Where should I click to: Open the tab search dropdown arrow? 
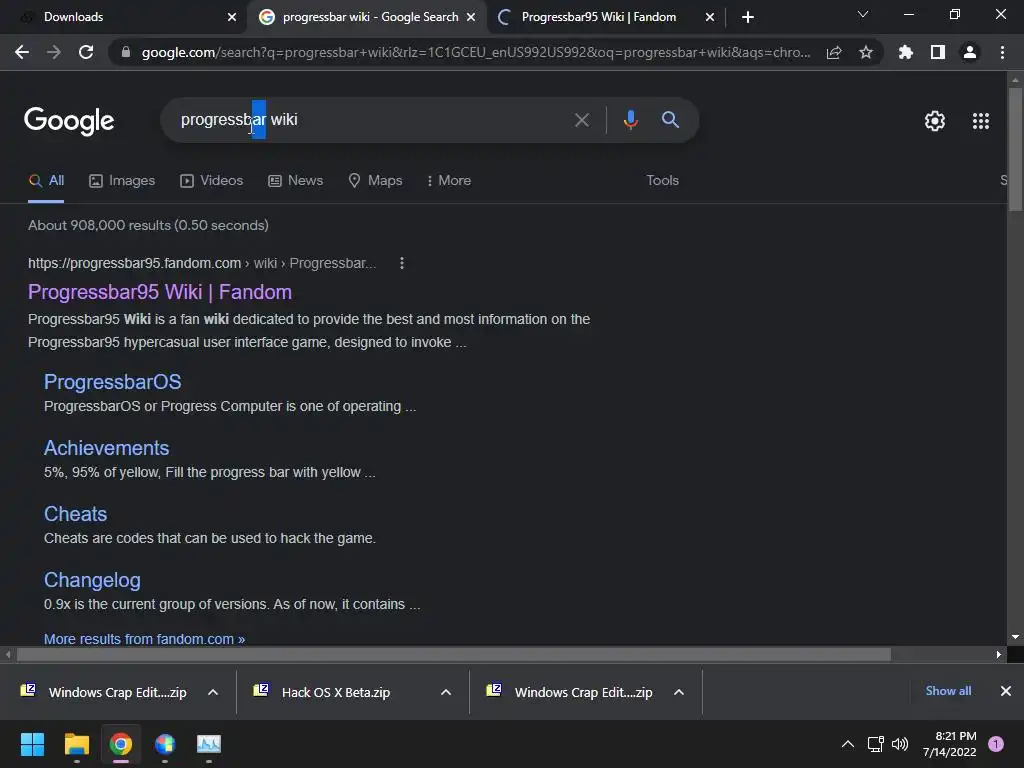863,14
